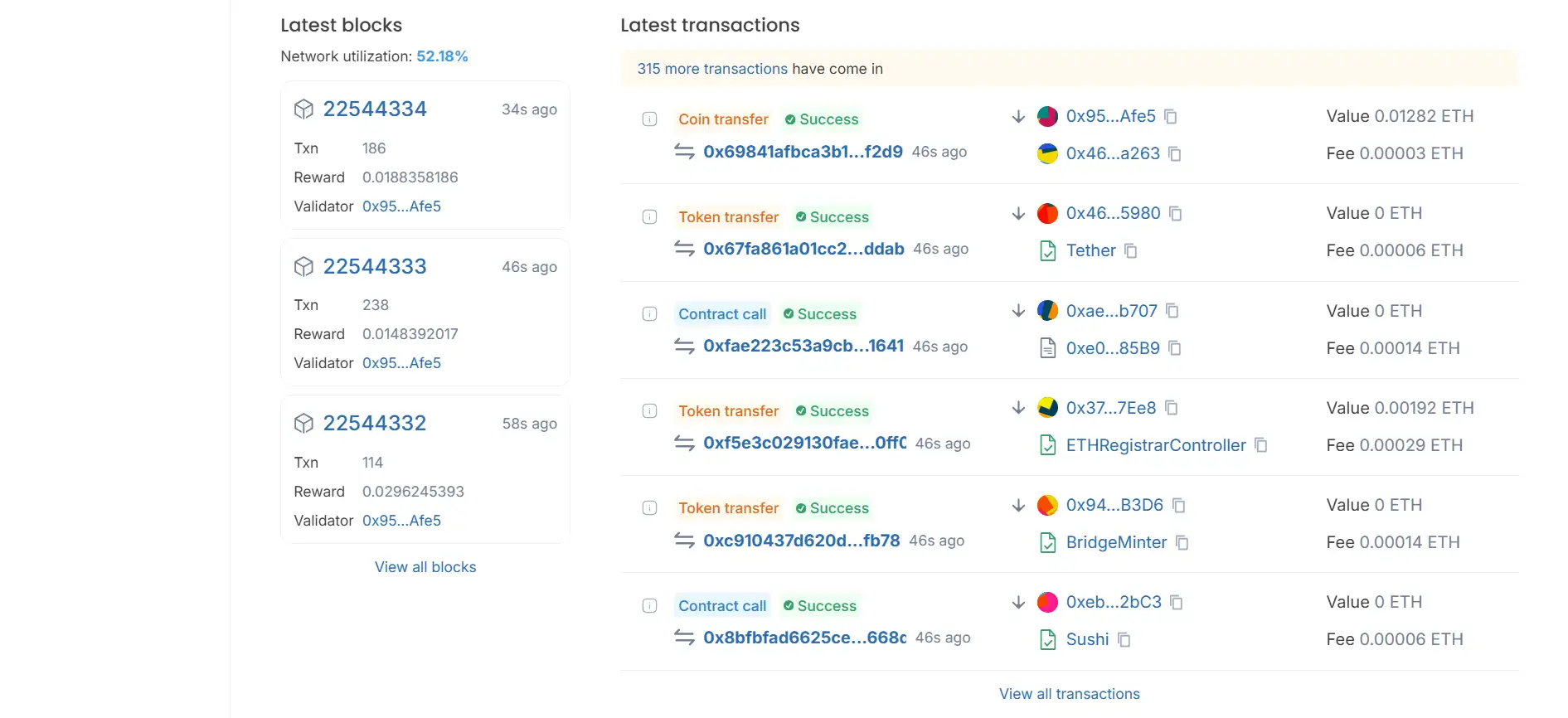
Task: Expand details for transaction 0x8bfbfad6625ce
Action: click(650, 606)
